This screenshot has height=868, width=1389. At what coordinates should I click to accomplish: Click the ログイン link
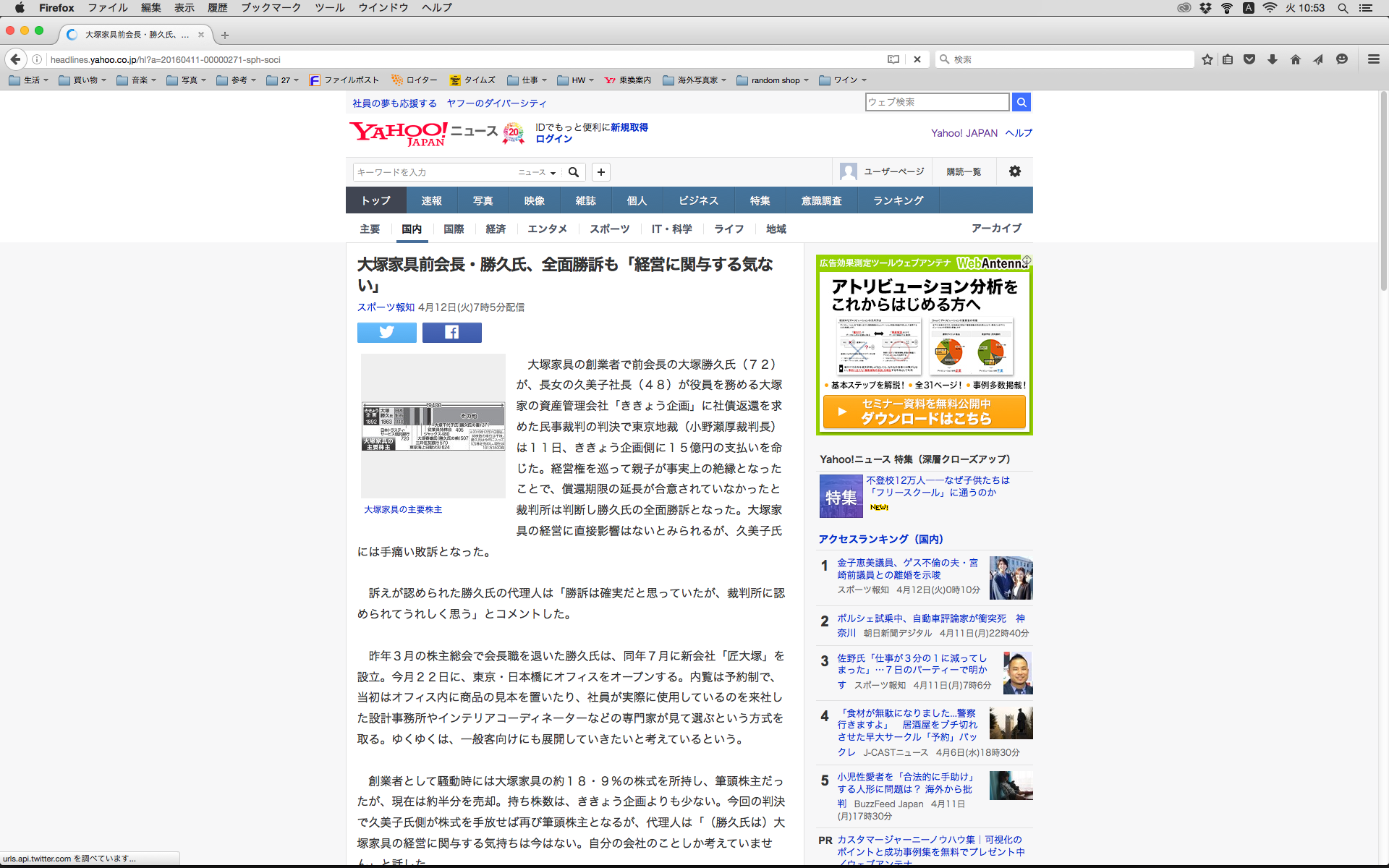point(553,139)
